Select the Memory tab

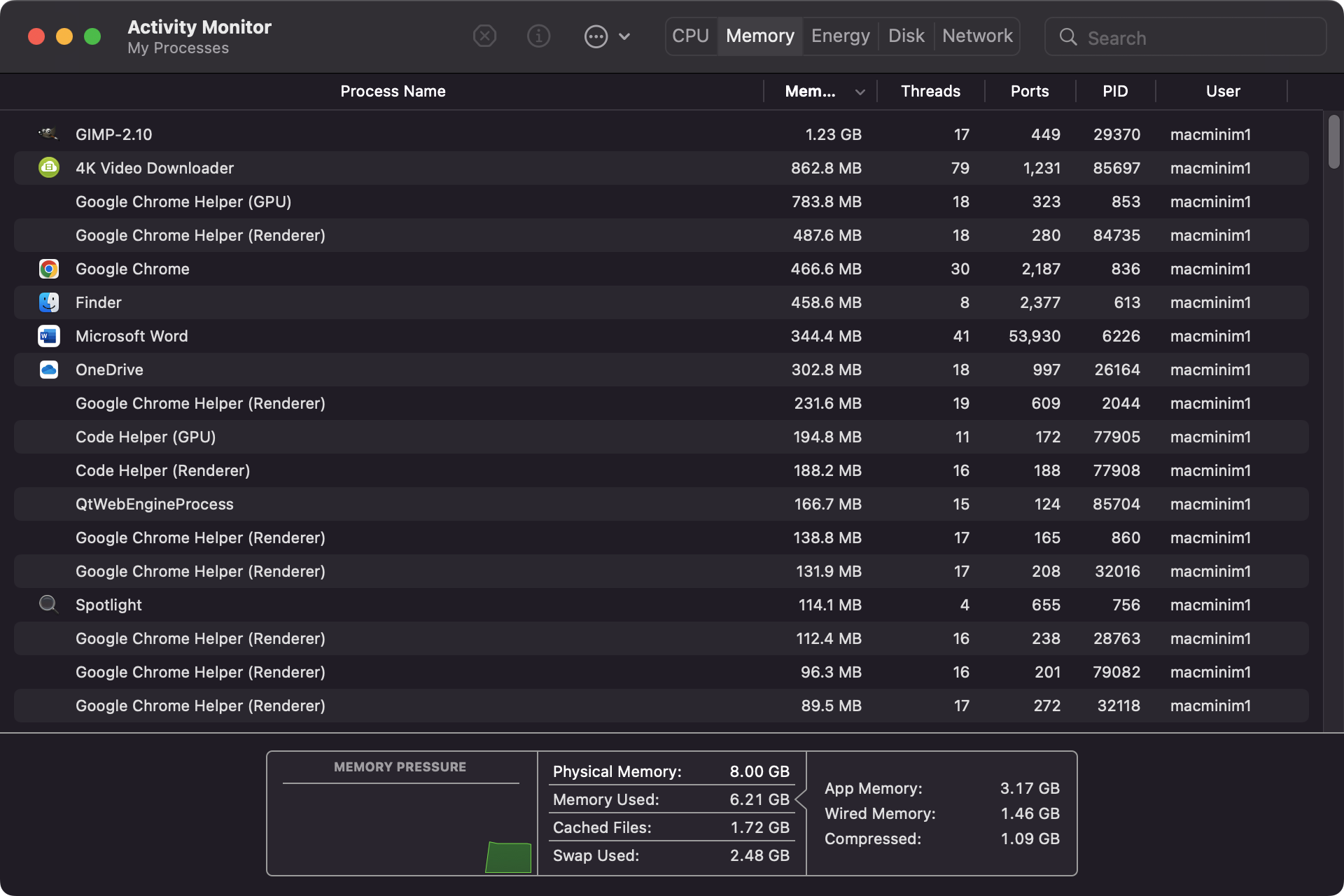760,36
